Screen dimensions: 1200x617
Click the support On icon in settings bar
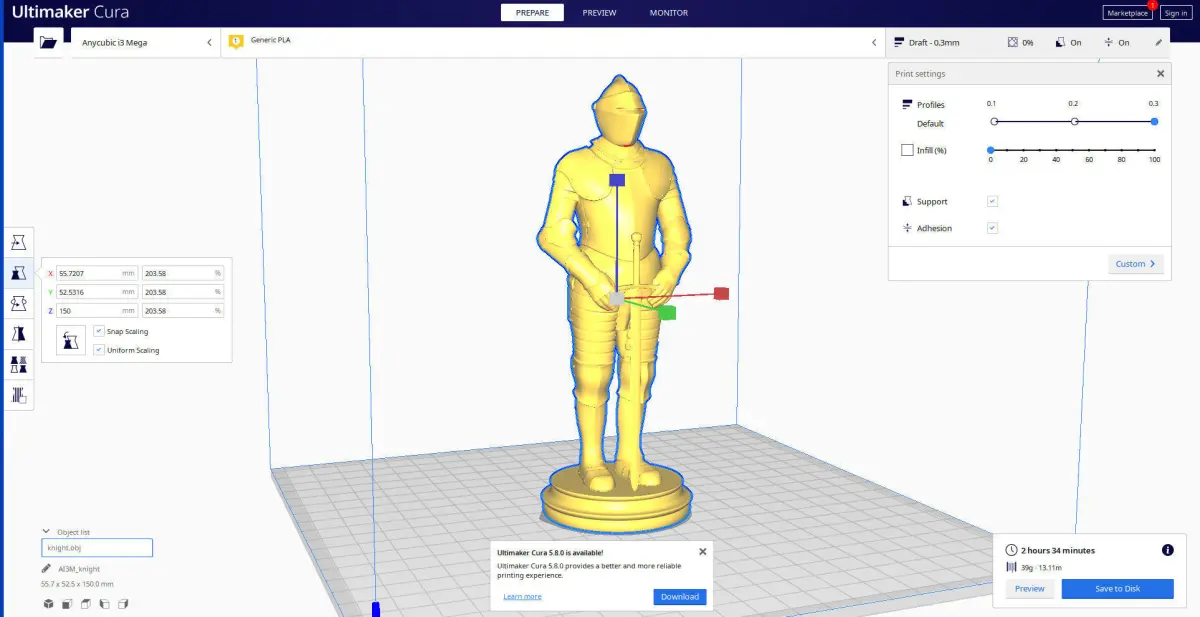pos(1061,43)
